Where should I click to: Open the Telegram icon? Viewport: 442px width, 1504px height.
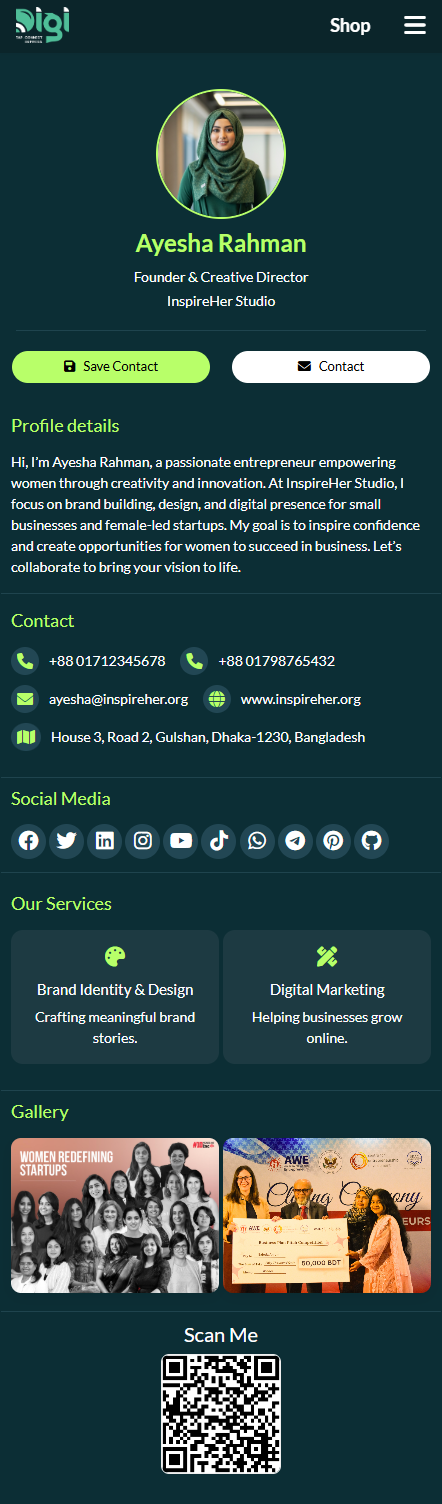coord(295,841)
